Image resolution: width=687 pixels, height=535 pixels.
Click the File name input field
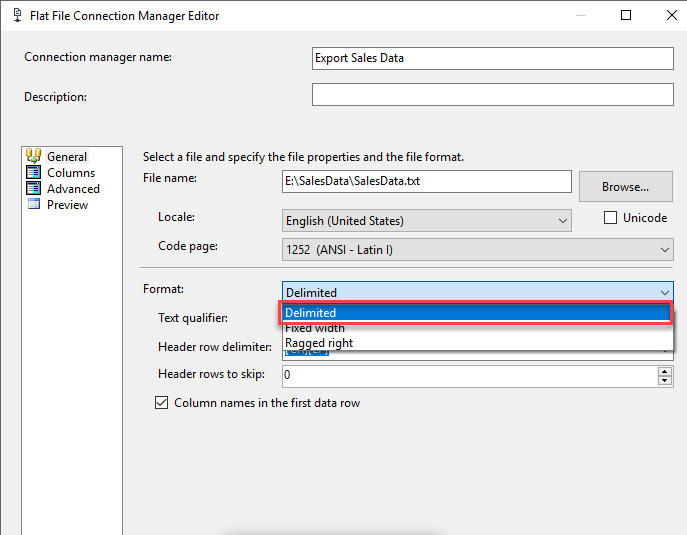pos(426,181)
